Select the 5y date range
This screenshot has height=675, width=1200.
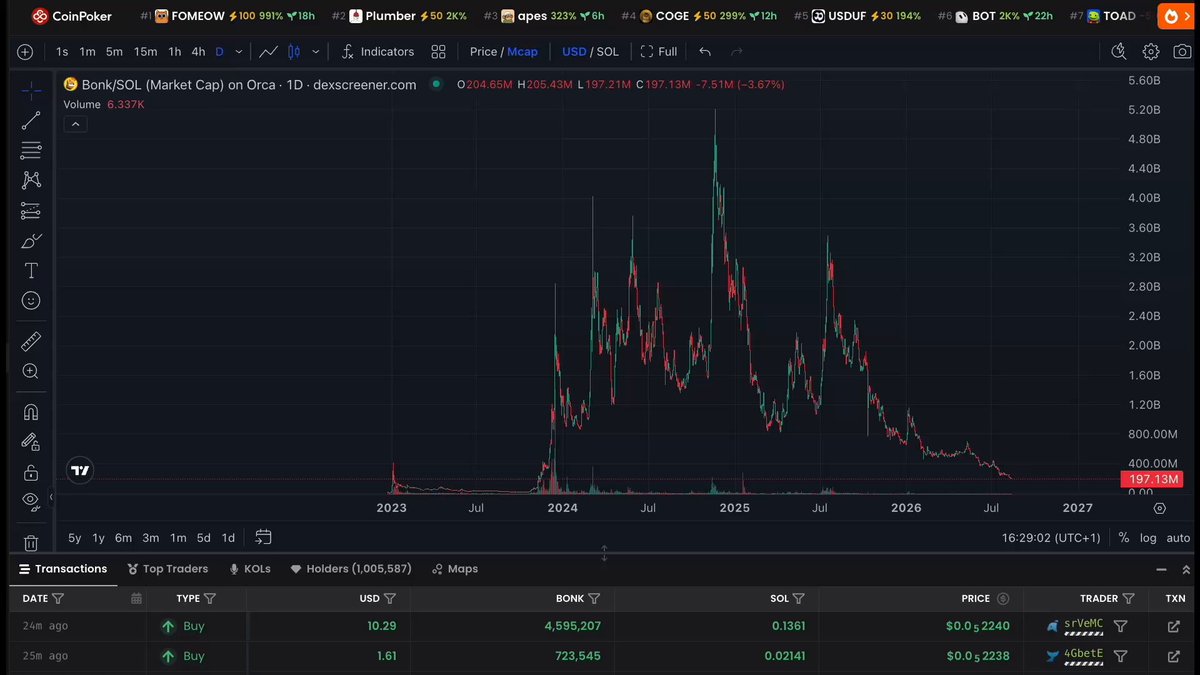(x=74, y=538)
